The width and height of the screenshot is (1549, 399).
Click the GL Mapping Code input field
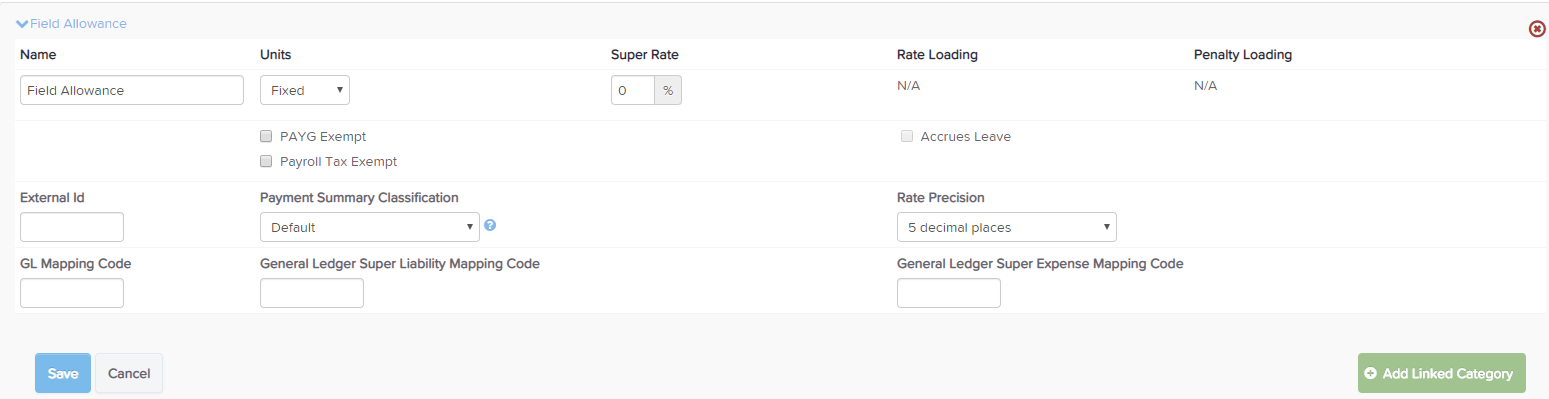pyautogui.click(x=72, y=293)
